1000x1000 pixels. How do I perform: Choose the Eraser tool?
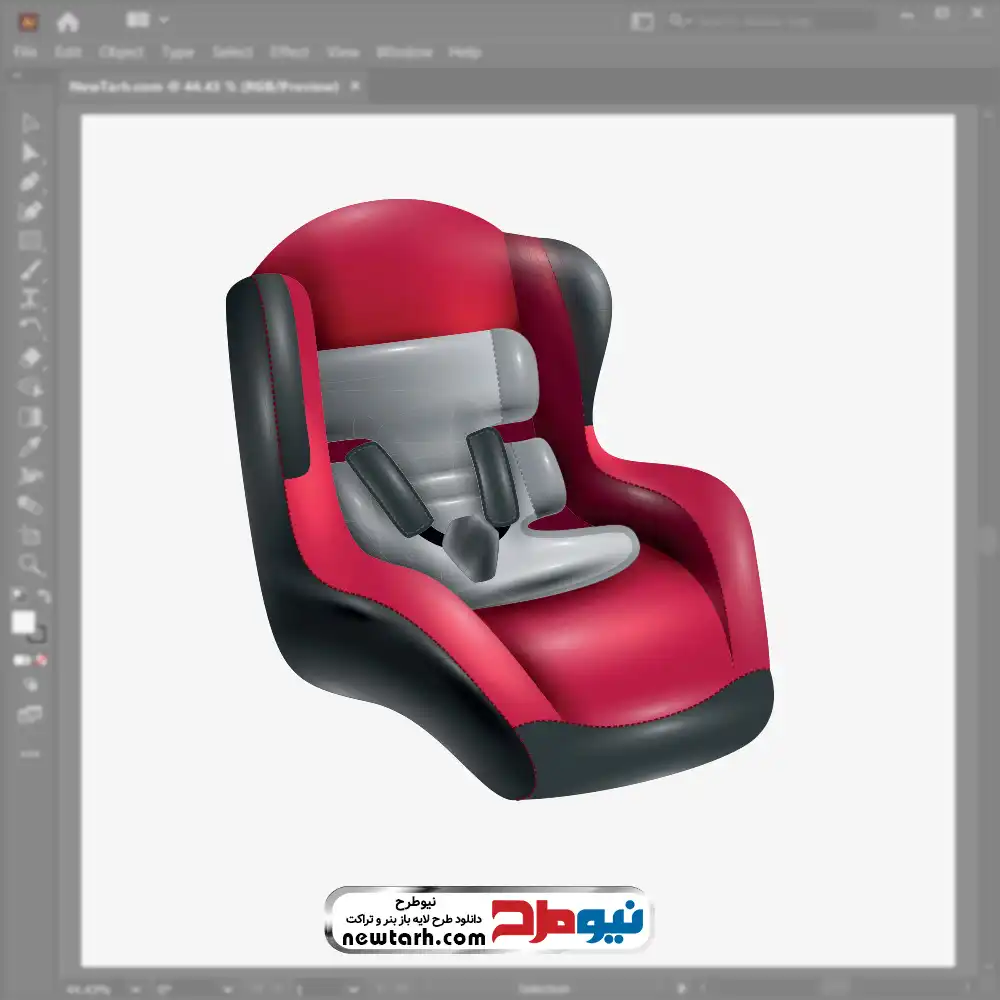pos(30,358)
